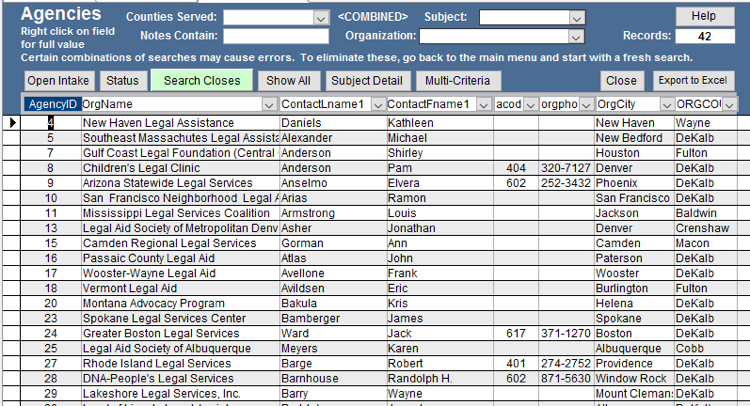
Task: Click the Help button
Action: click(704, 16)
